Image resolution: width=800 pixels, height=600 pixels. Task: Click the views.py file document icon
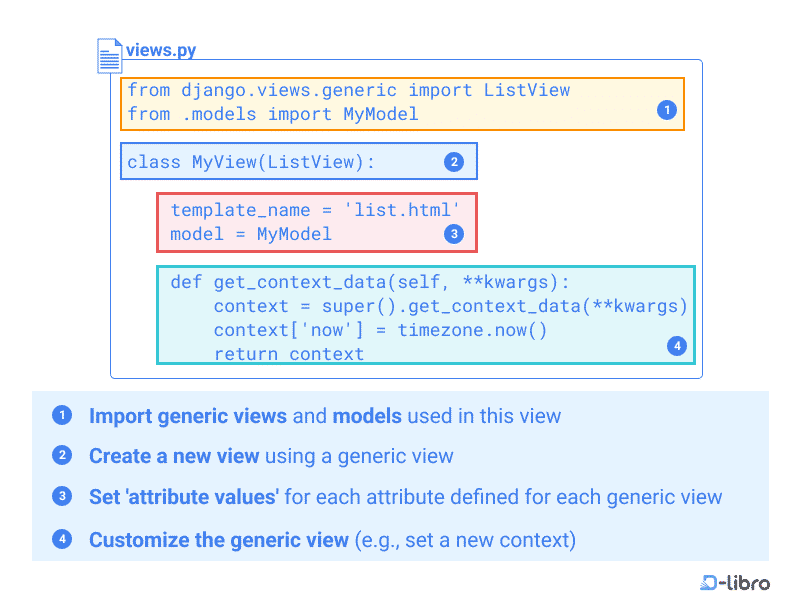[x=109, y=55]
